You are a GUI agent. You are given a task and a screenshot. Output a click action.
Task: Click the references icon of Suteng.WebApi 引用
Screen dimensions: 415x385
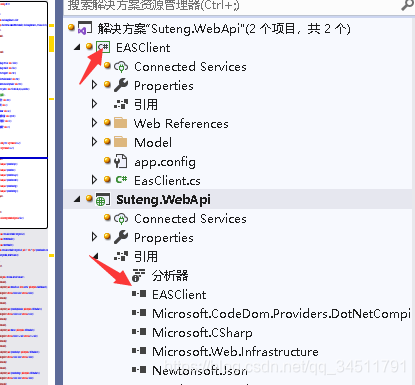pos(121,256)
